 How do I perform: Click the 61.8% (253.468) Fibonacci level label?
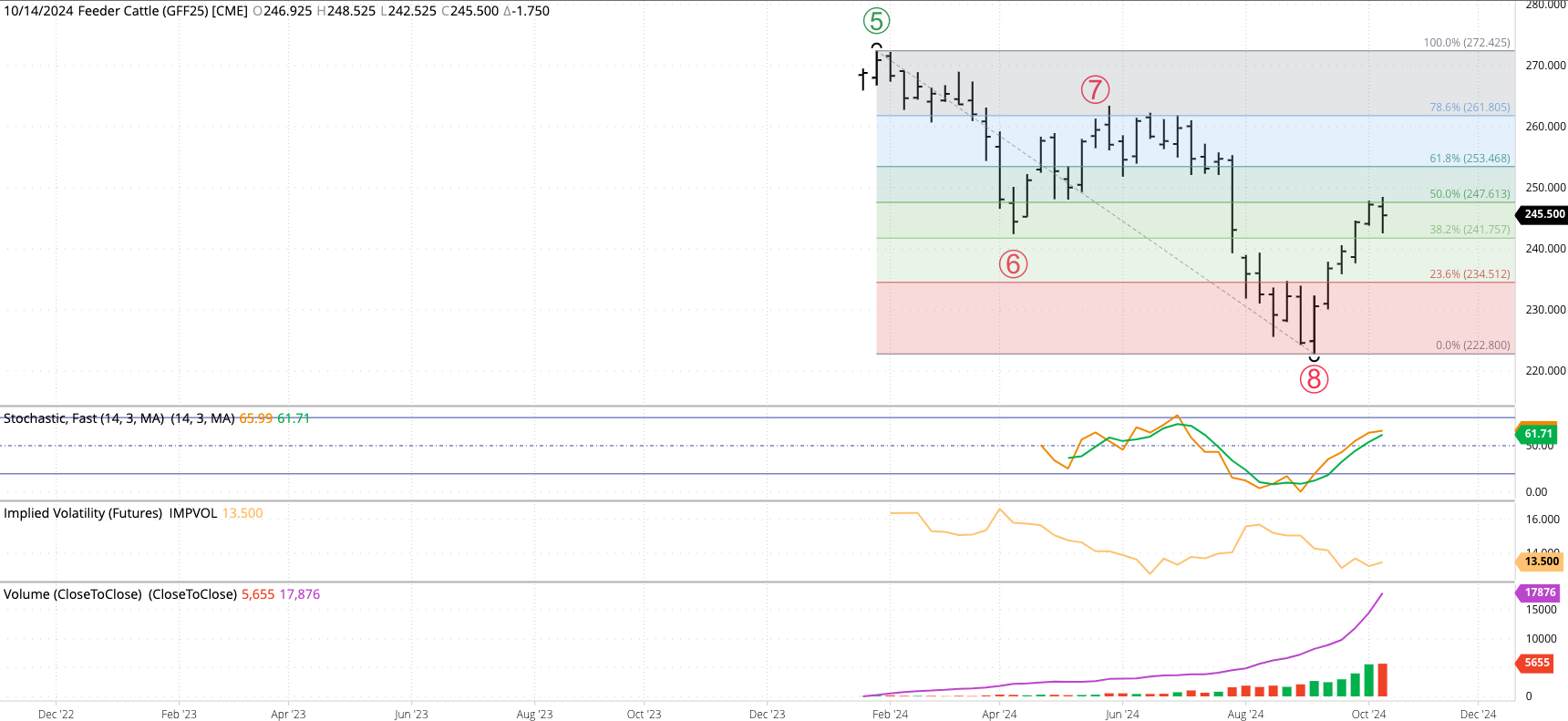[1469, 159]
